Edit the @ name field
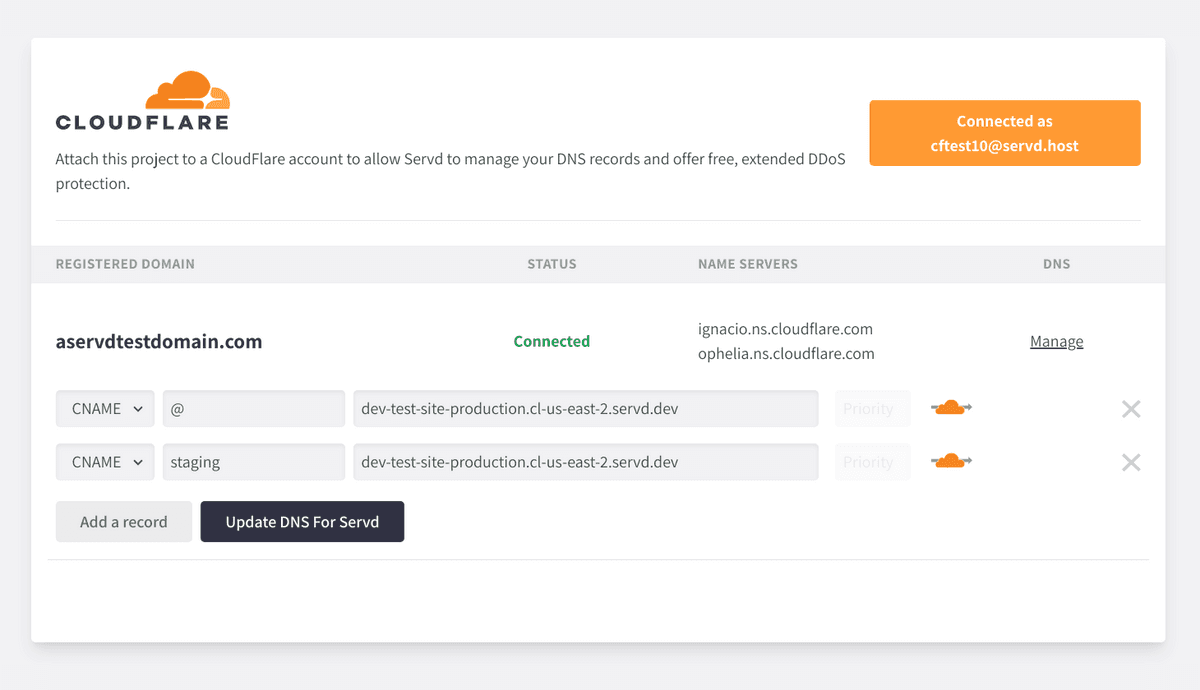Viewport: 1200px width, 690px height. pos(254,409)
